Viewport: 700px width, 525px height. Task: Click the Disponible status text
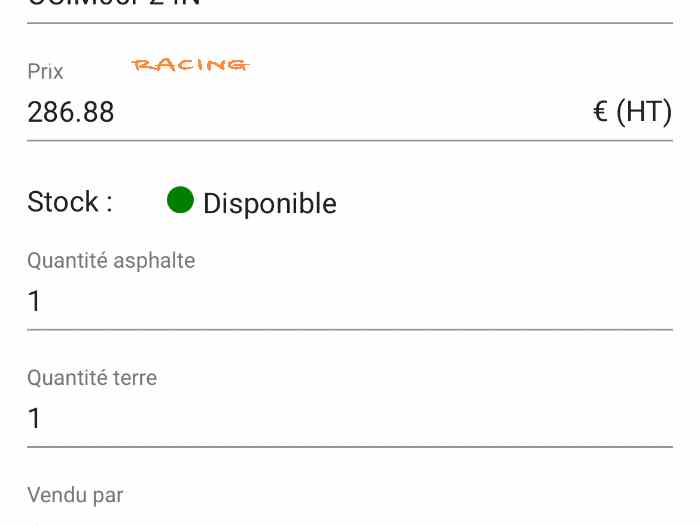pyautogui.click(x=270, y=204)
